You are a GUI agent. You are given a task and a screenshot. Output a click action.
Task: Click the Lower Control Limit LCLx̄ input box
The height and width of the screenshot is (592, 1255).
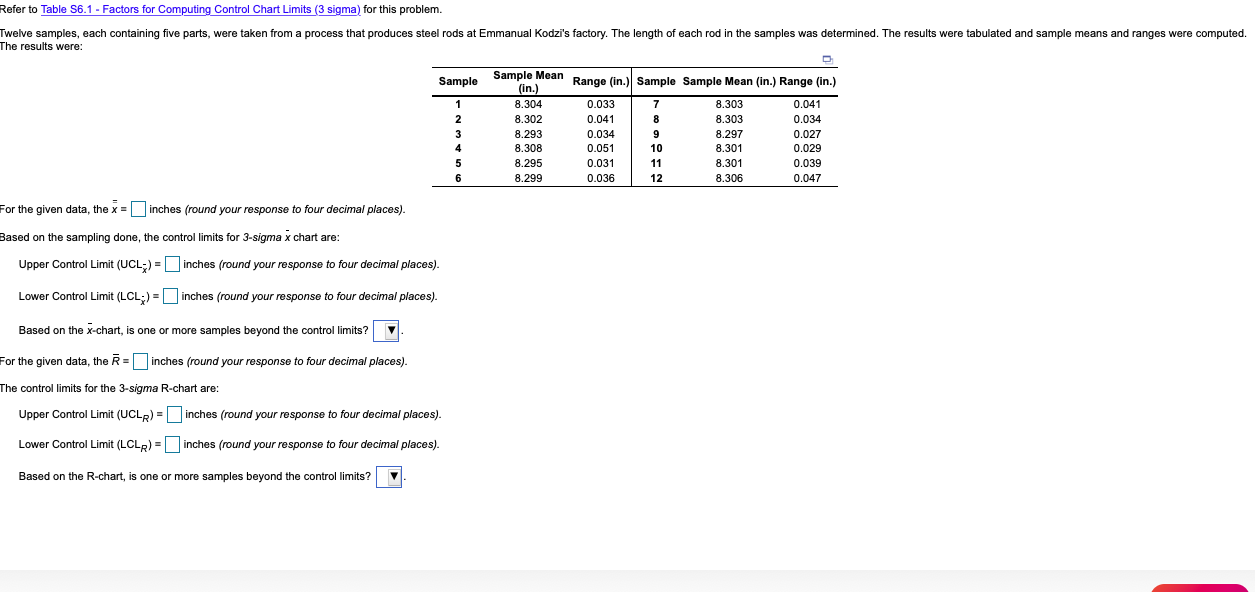point(170,295)
